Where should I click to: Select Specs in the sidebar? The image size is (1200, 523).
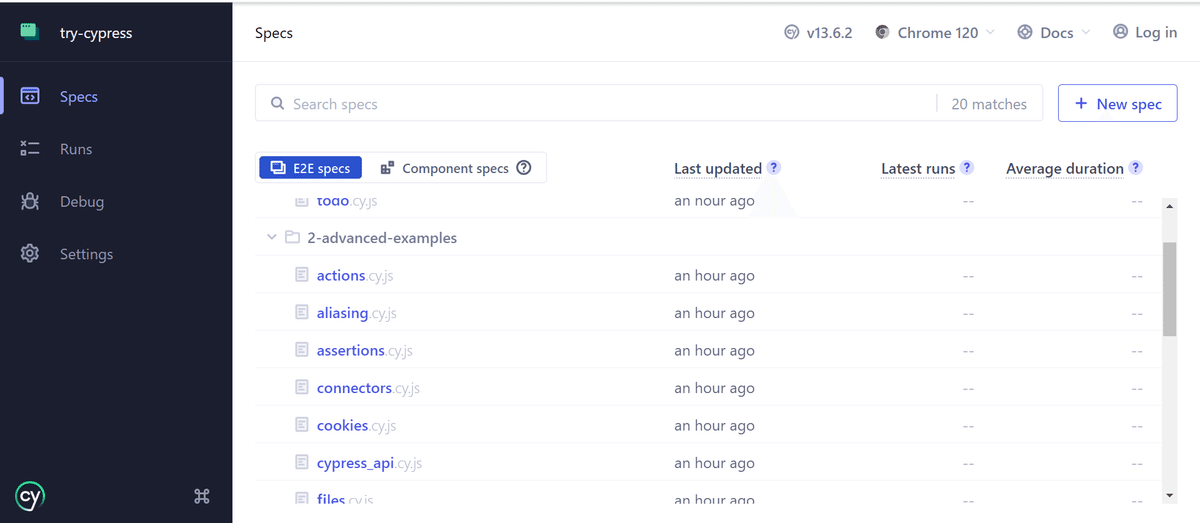78,97
